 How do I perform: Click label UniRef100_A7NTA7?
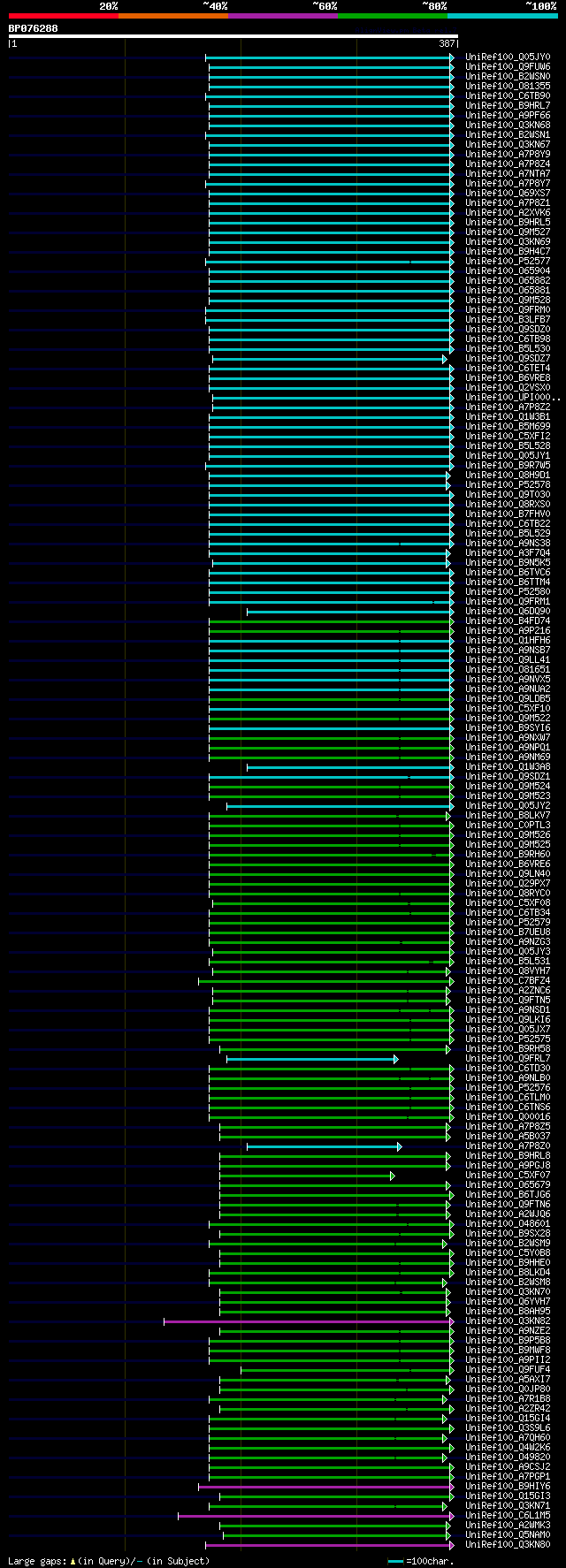coord(508,174)
